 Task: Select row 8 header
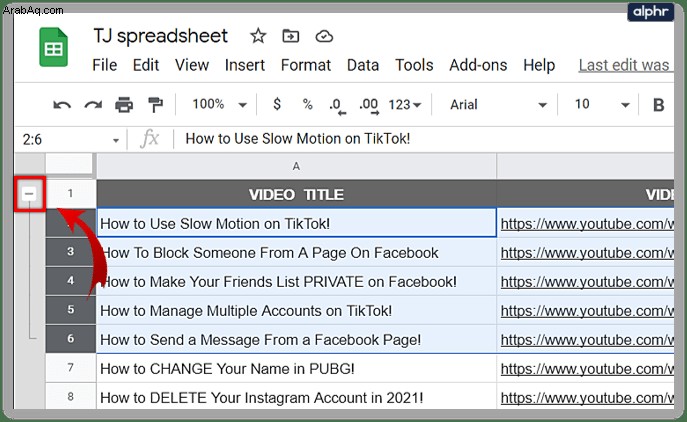(71, 396)
